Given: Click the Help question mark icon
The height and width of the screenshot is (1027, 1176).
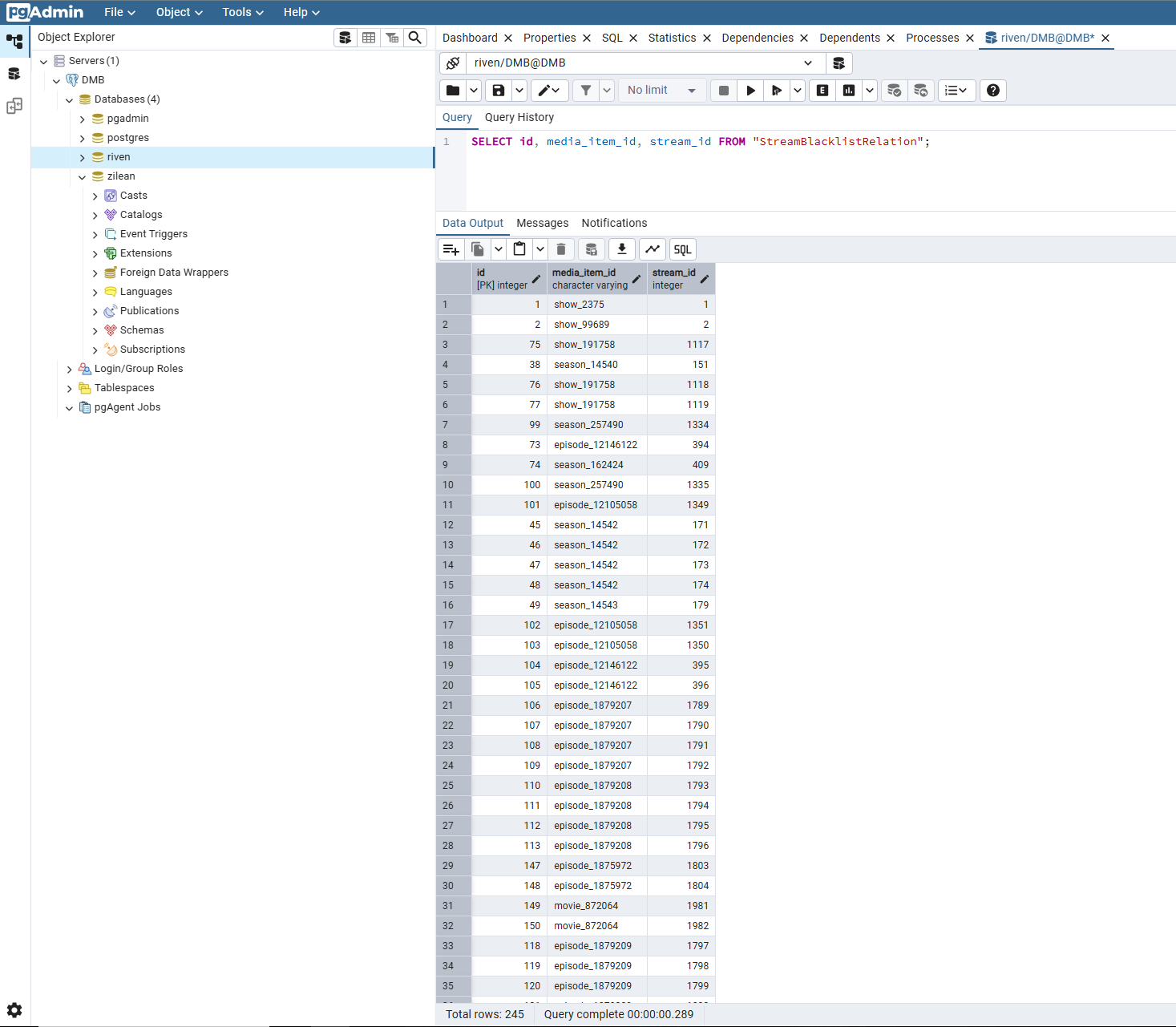Looking at the screenshot, I should click(x=993, y=91).
